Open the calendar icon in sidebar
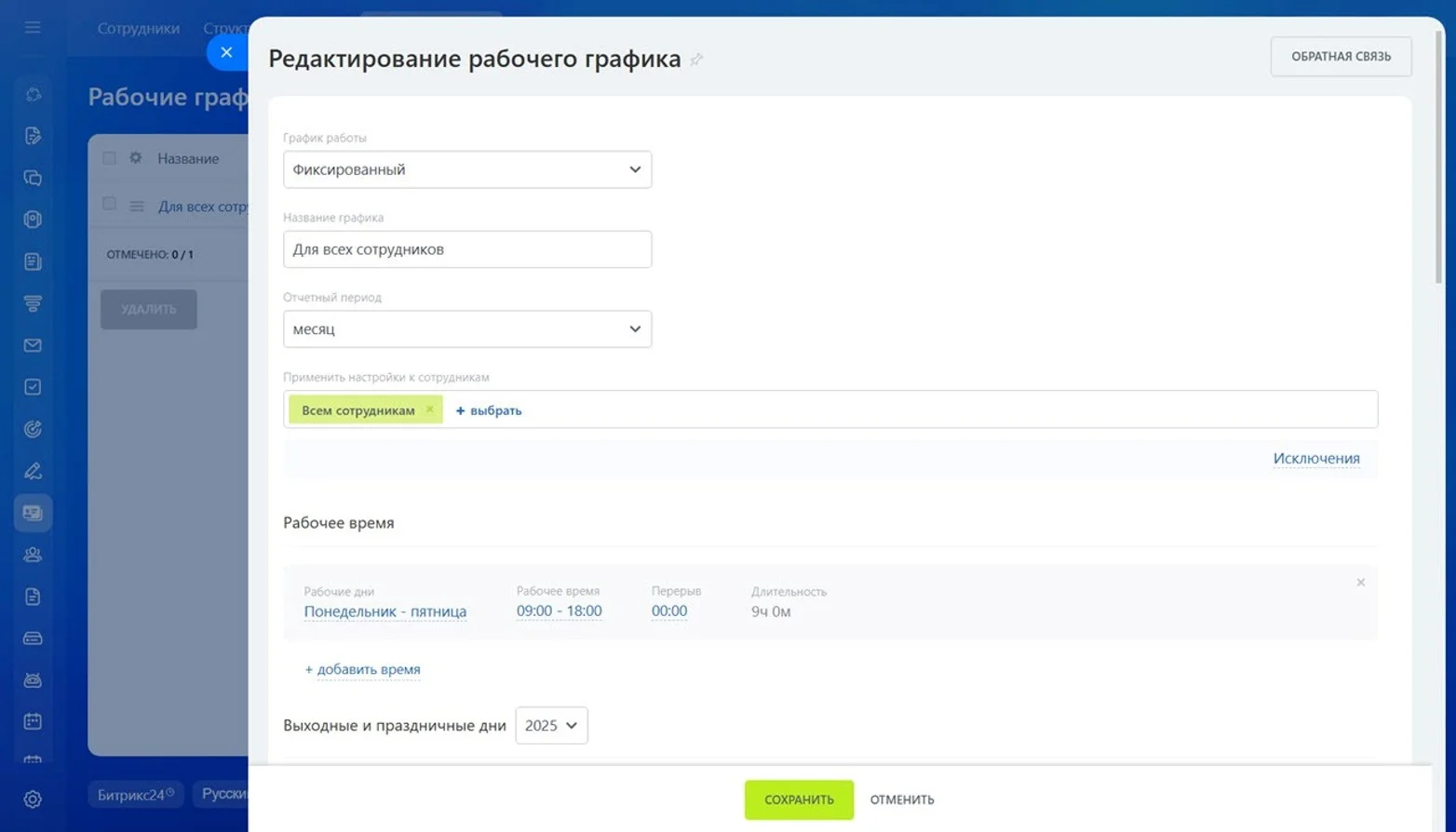Screen dimensions: 1456x832 click(33, 721)
